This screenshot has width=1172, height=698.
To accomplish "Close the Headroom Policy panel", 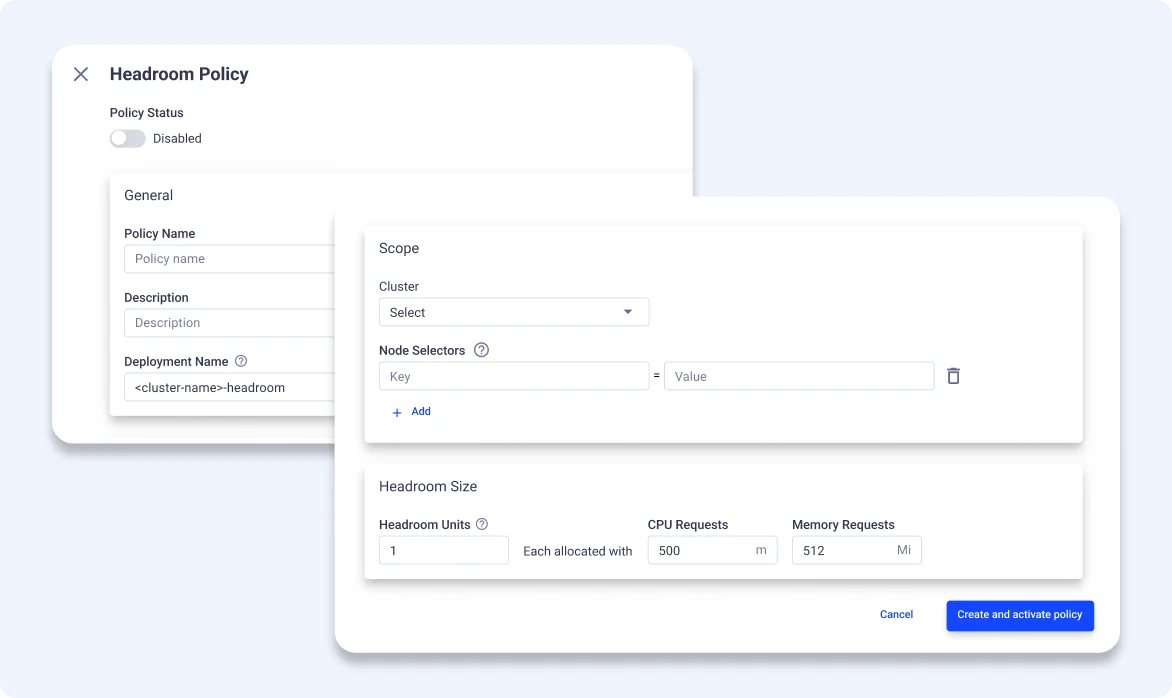I will pos(81,74).
